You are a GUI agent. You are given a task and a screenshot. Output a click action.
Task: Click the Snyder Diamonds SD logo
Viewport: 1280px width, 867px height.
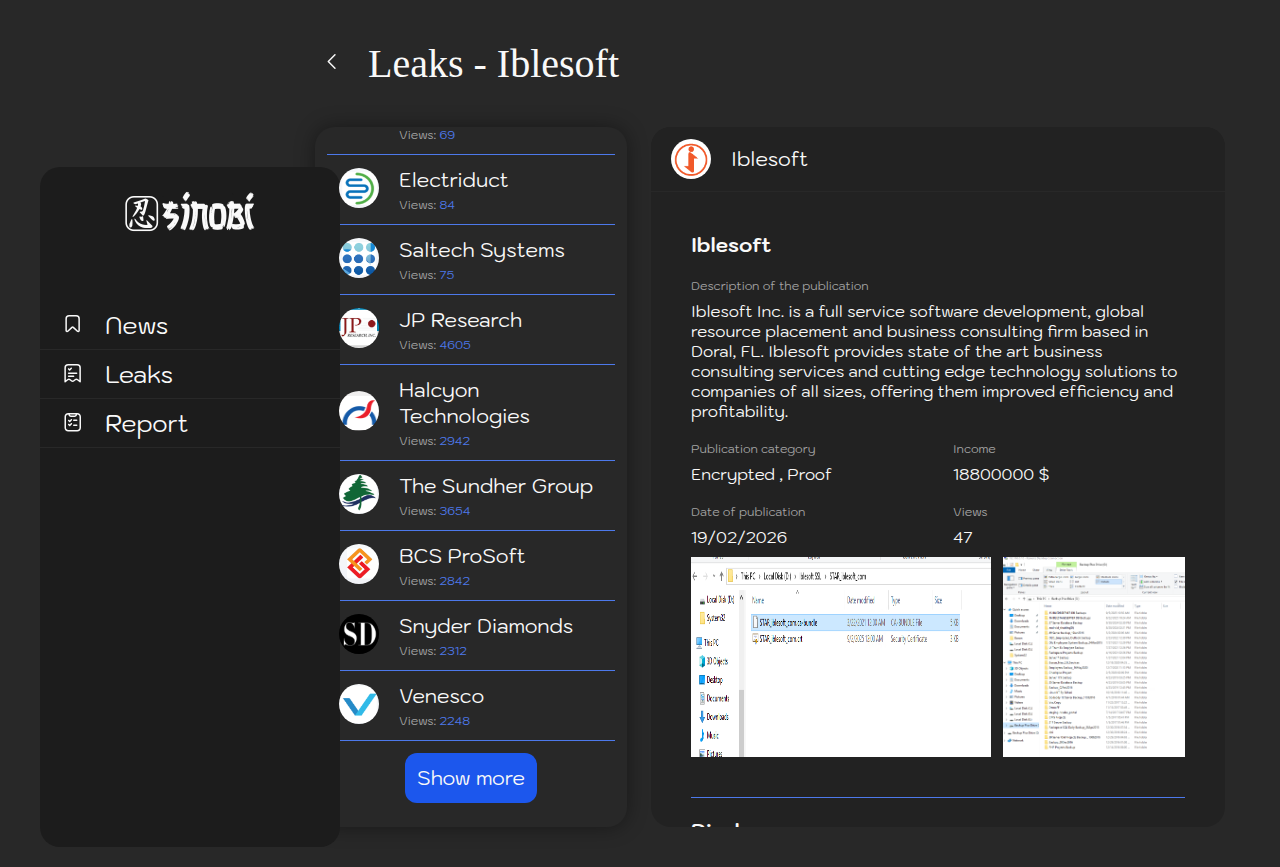click(x=359, y=634)
